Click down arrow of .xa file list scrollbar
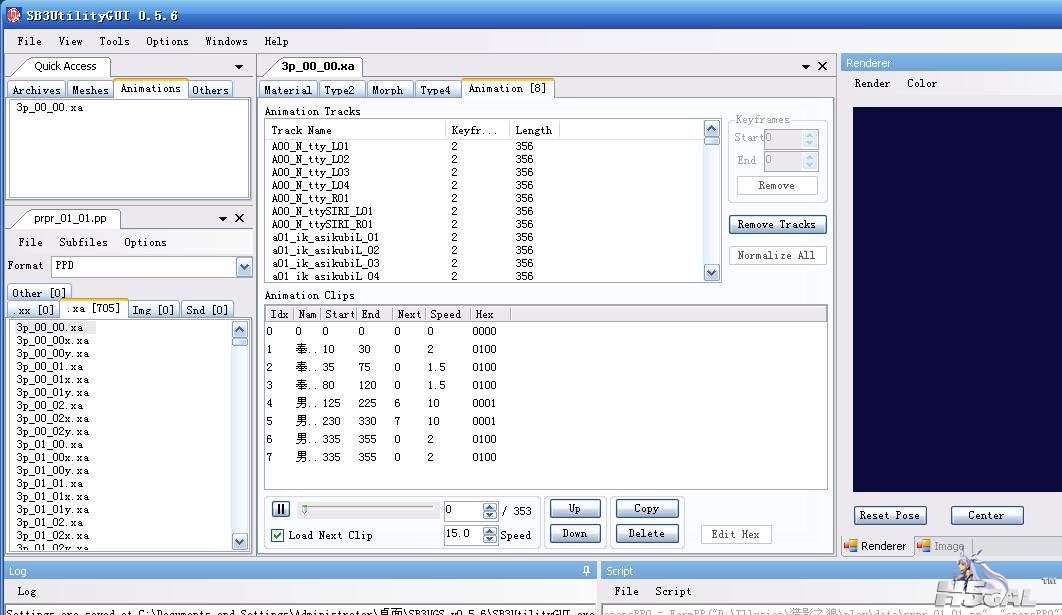Viewport: 1062px width, 615px height. tap(239, 541)
